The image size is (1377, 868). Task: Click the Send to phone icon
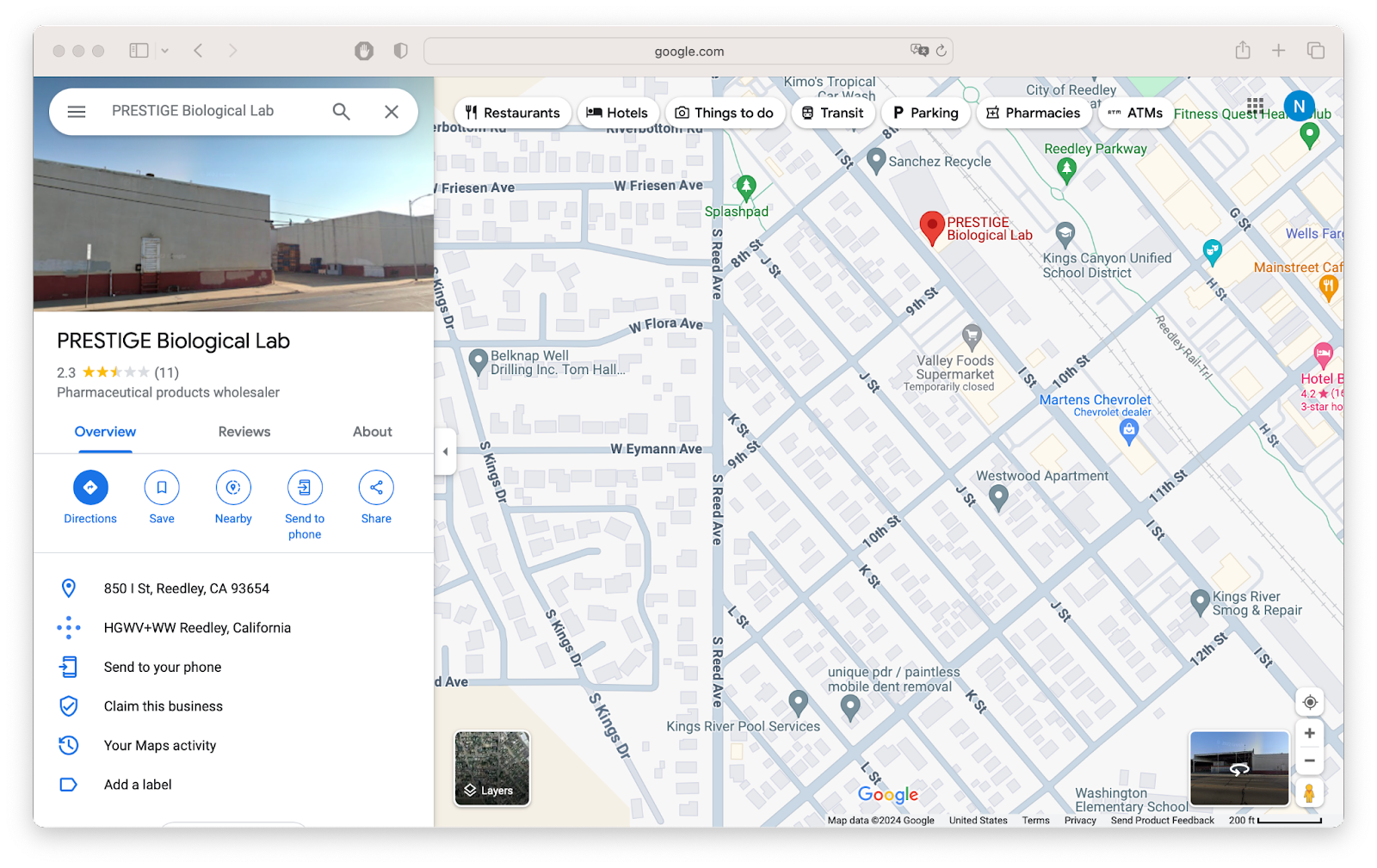pos(305,488)
